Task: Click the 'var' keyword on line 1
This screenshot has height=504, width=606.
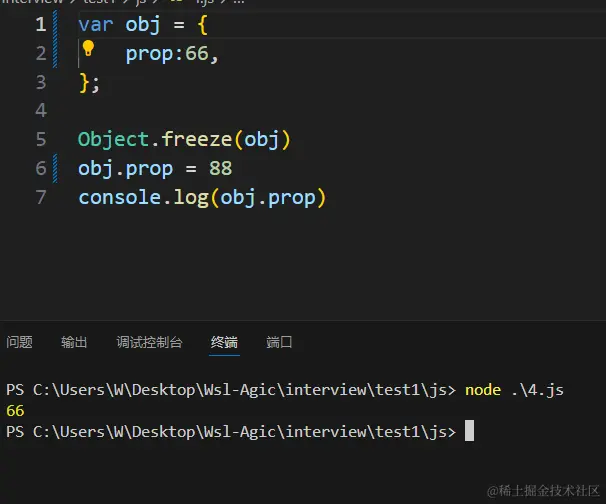Action: (x=95, y=25)
